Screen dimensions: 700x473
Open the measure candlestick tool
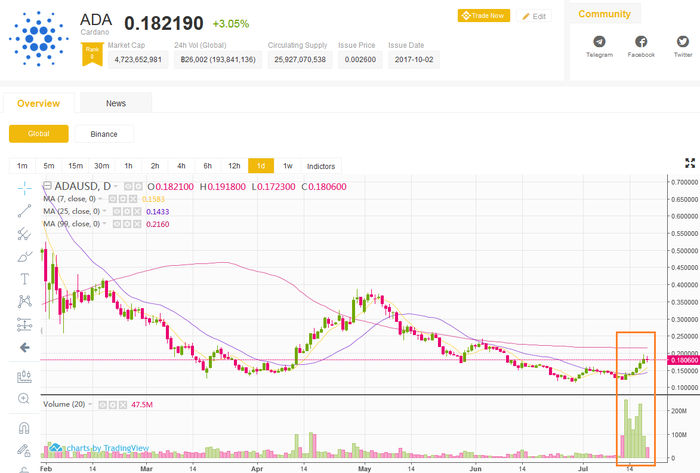tap(25, 377)
